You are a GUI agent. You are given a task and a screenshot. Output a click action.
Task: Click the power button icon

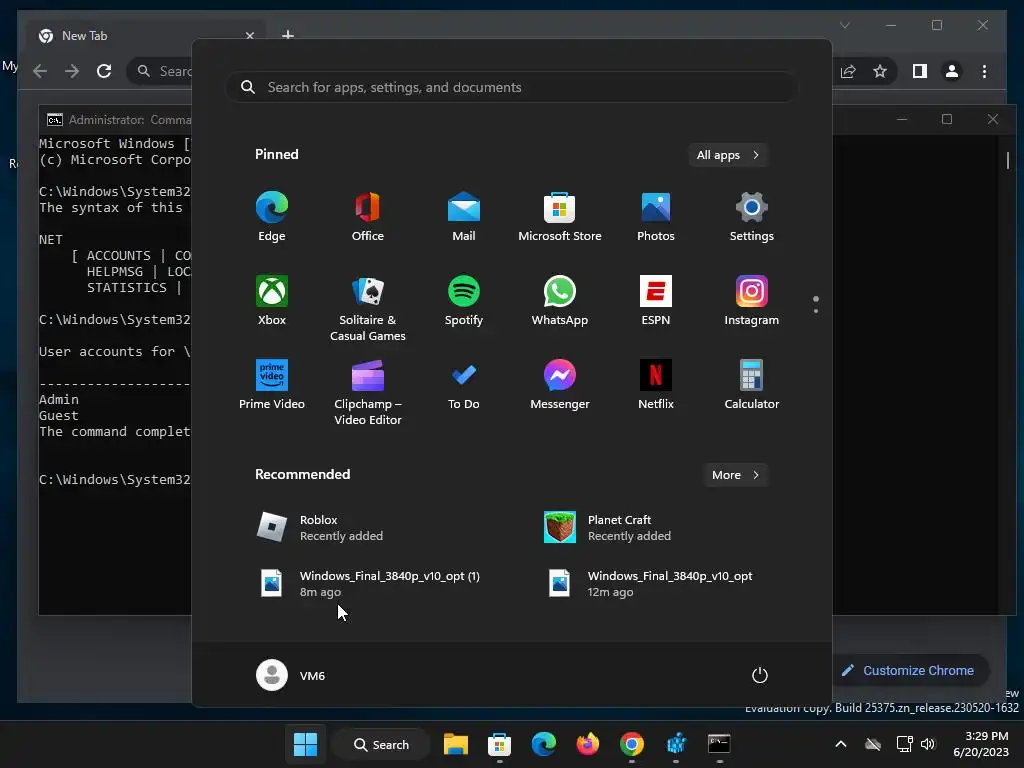click(760, 675)
